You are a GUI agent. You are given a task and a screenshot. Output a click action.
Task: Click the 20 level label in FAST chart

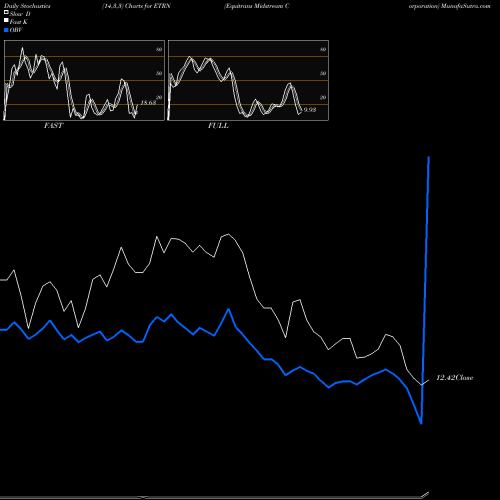[159, 97]
